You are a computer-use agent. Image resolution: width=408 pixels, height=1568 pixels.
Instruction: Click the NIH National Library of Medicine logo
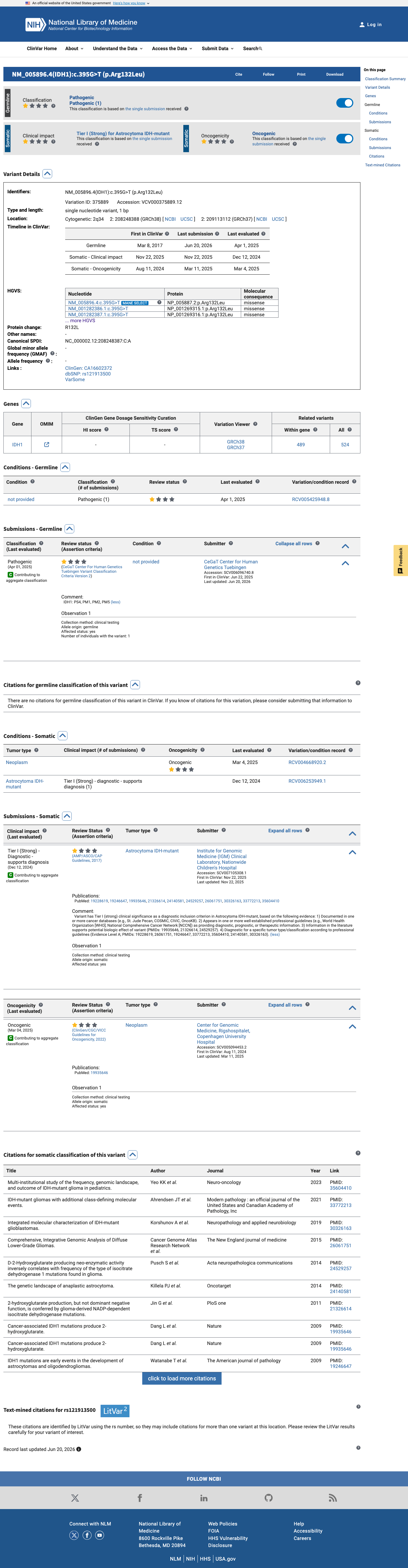[x=82, y=24]
